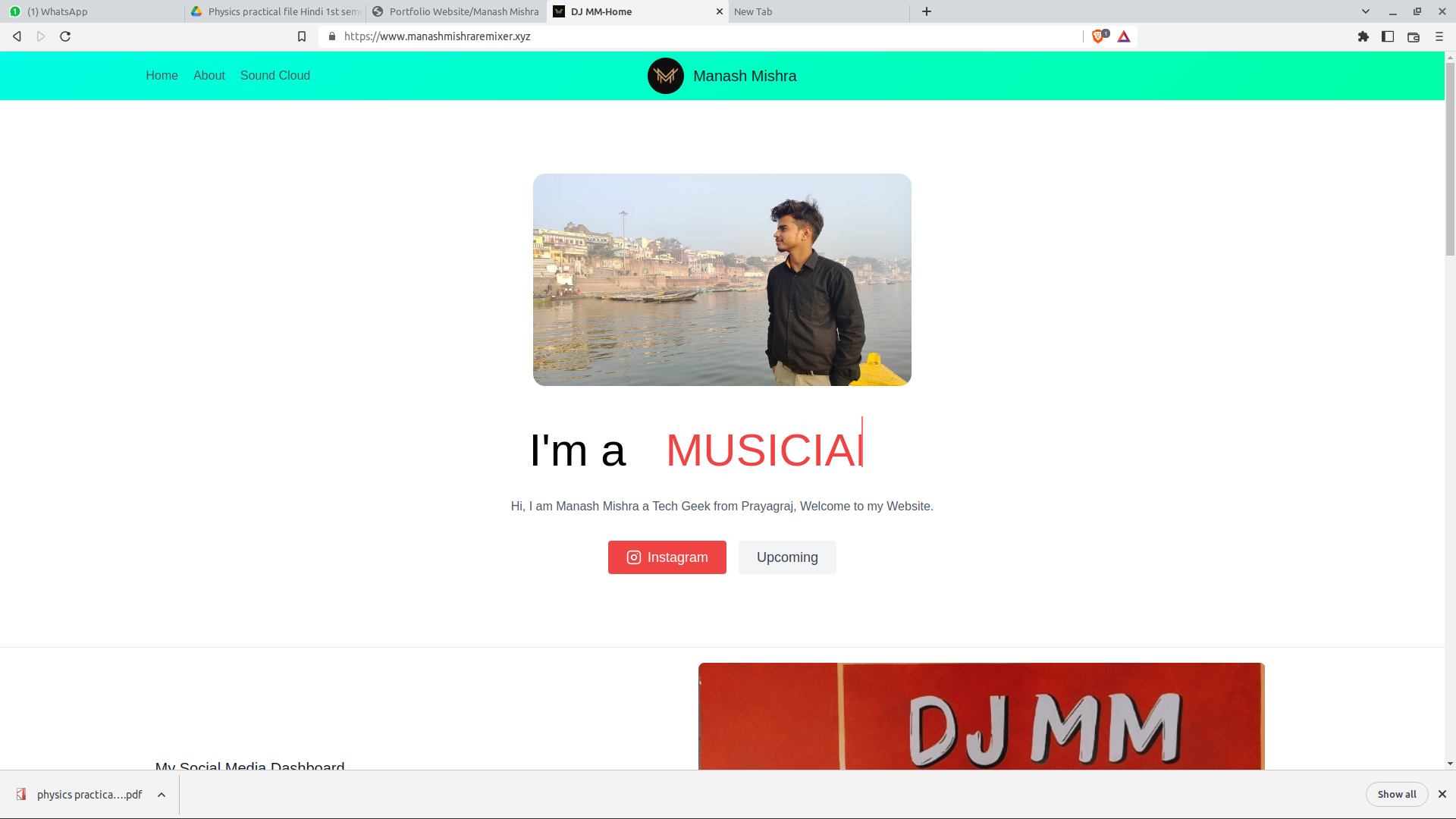The height and width of the screenshot is (819, 1456).
Task: Click Show all in the downloads bar
Action: point(1396,794)
